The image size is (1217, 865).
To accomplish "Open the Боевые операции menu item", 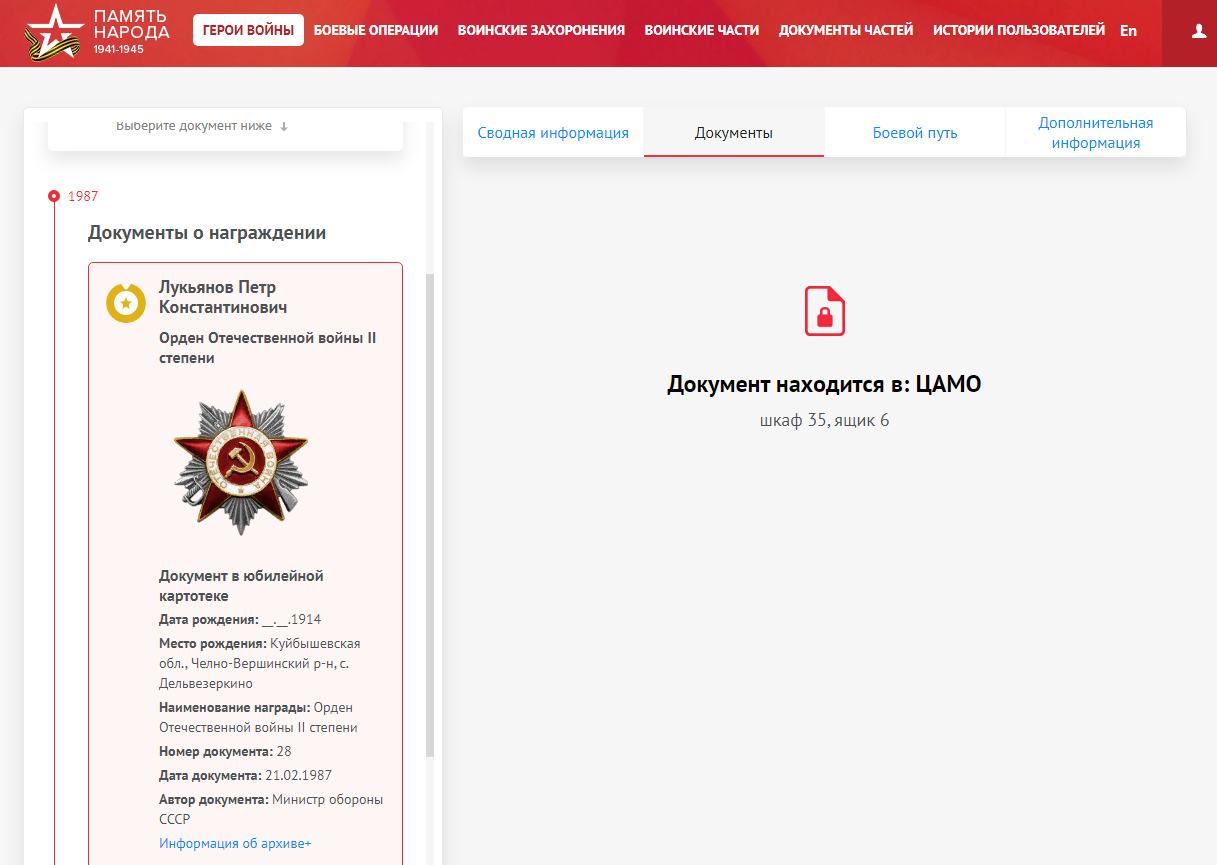I will pyautogui.click(x=376, y=30).
